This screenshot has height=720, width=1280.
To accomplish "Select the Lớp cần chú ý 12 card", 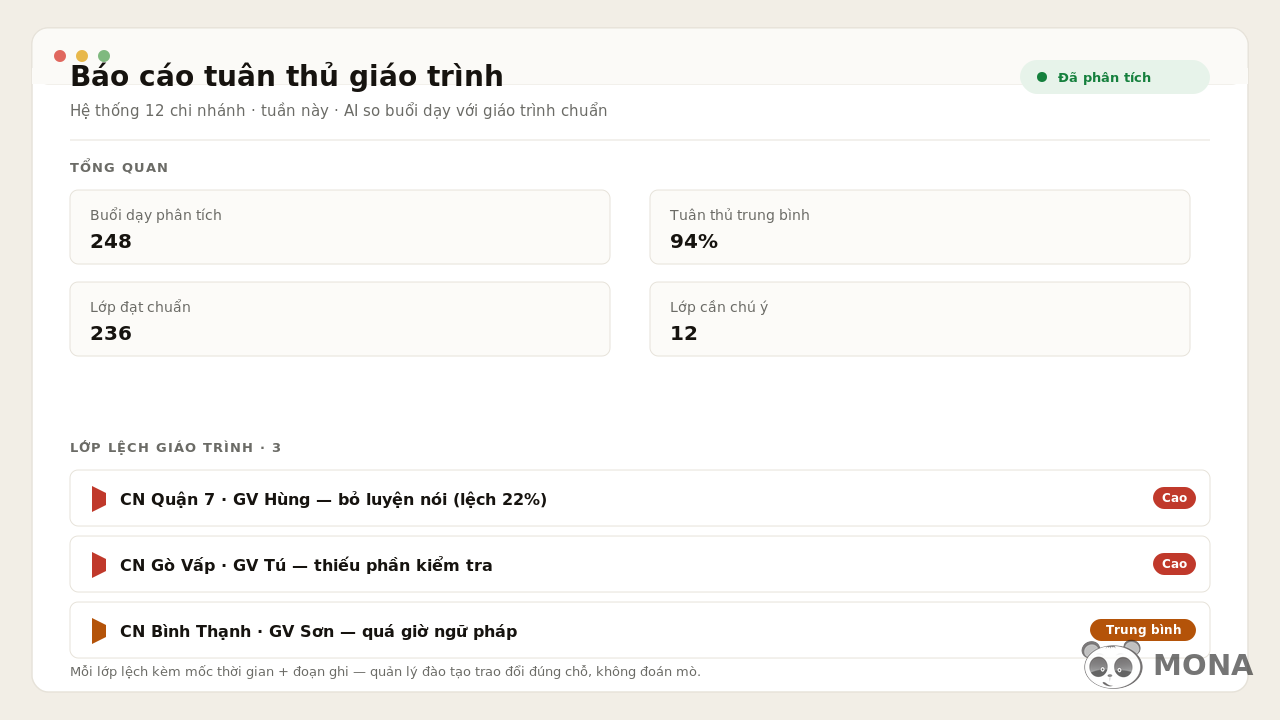I will 920,319.
